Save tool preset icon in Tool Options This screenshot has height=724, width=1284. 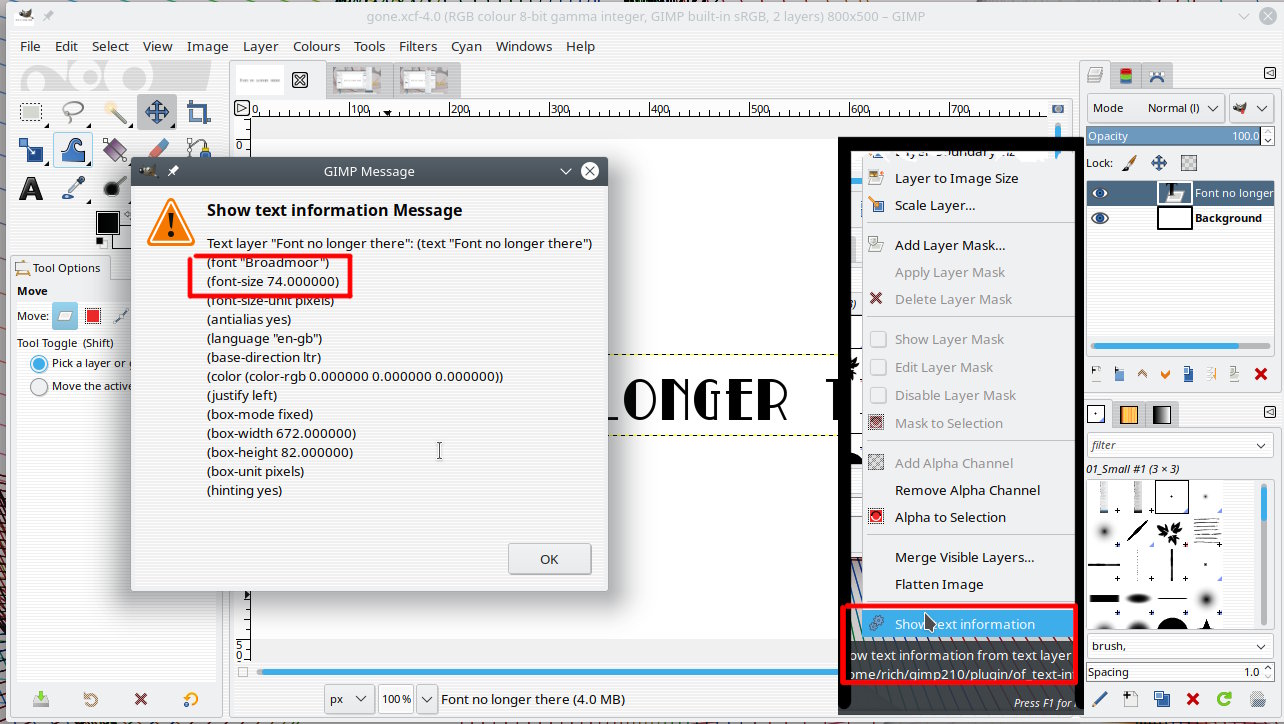pyautogui.click(x=41, y=699)
